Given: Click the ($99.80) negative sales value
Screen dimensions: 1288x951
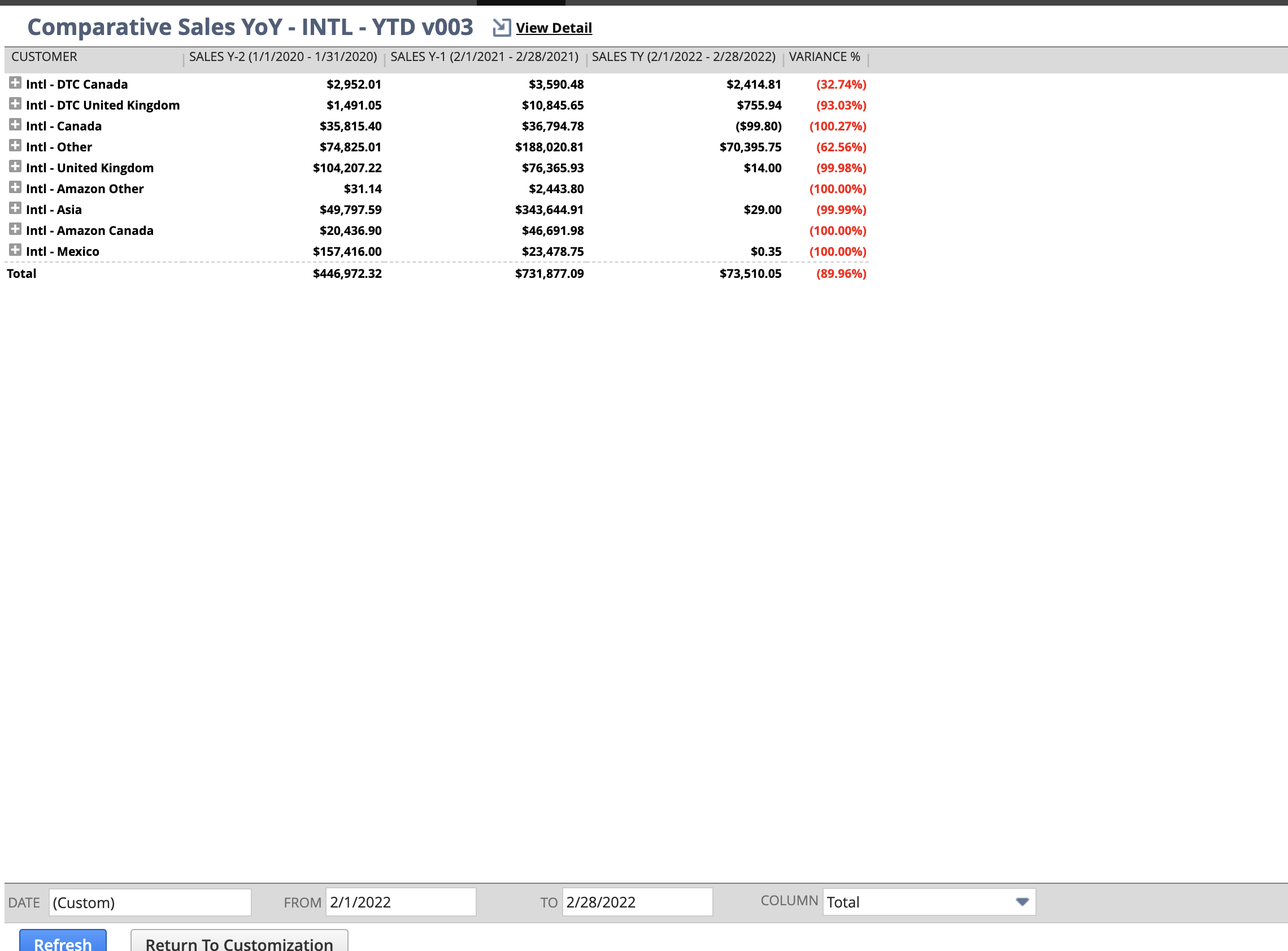Looking at the screenshot, I should 758,126.
